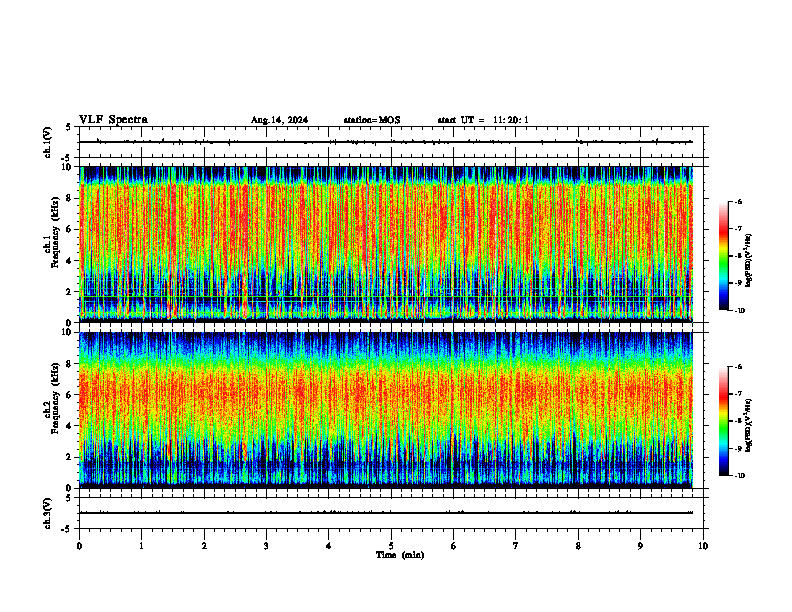Image resolution: width=792 pixels, height=612 pixels.
Task: Select the start UT 11:20:1 text
Action: (483, 120)
